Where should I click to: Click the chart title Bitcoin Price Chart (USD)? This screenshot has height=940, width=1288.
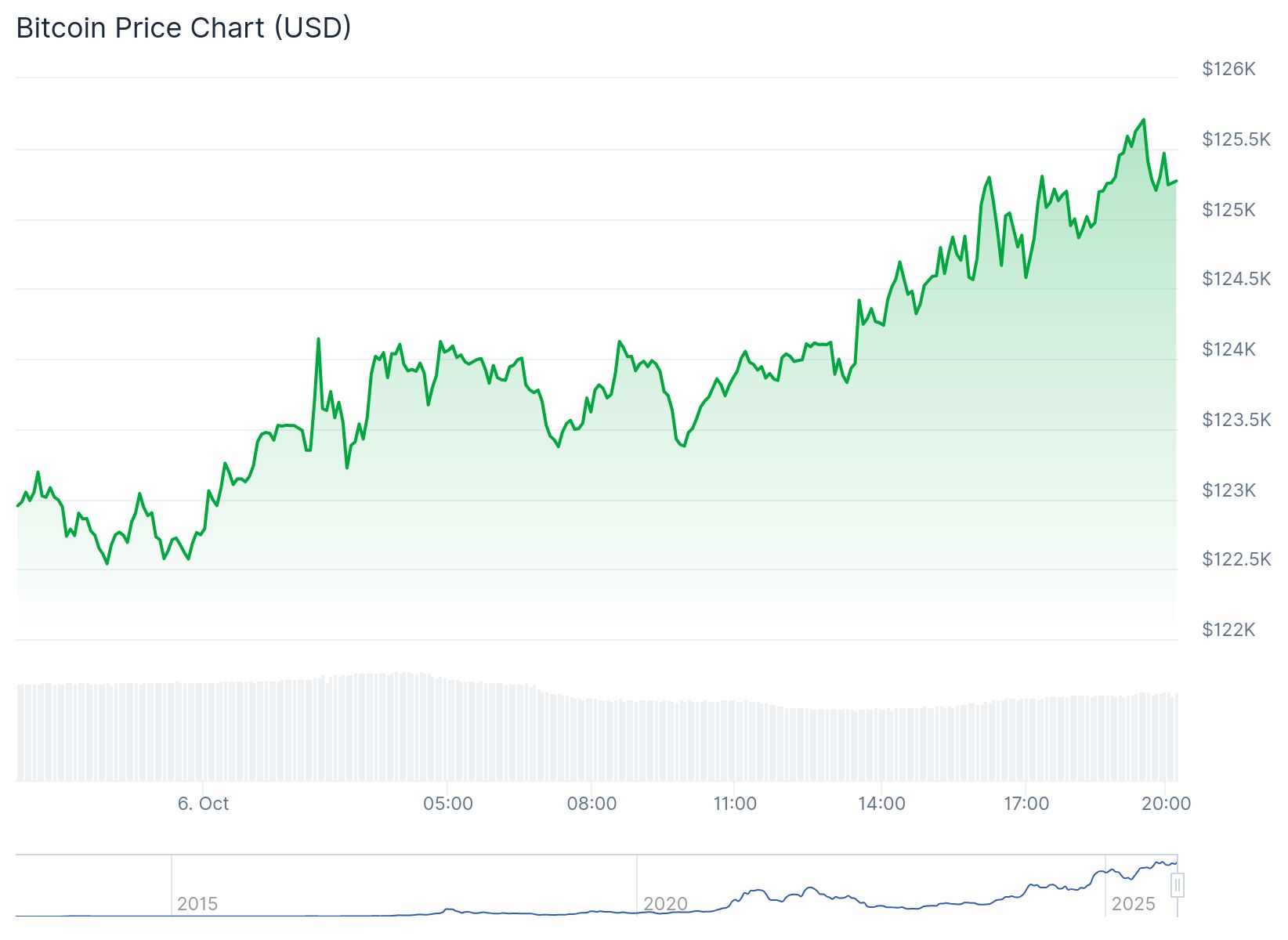[183, 28]
